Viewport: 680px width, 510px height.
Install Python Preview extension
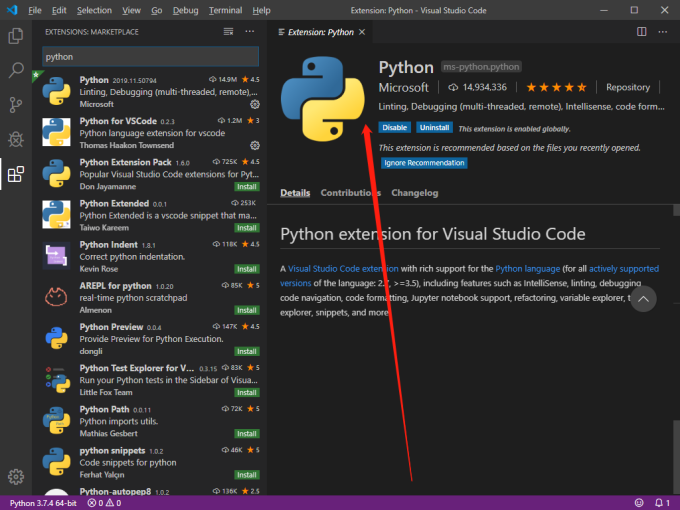coord(247,352)
